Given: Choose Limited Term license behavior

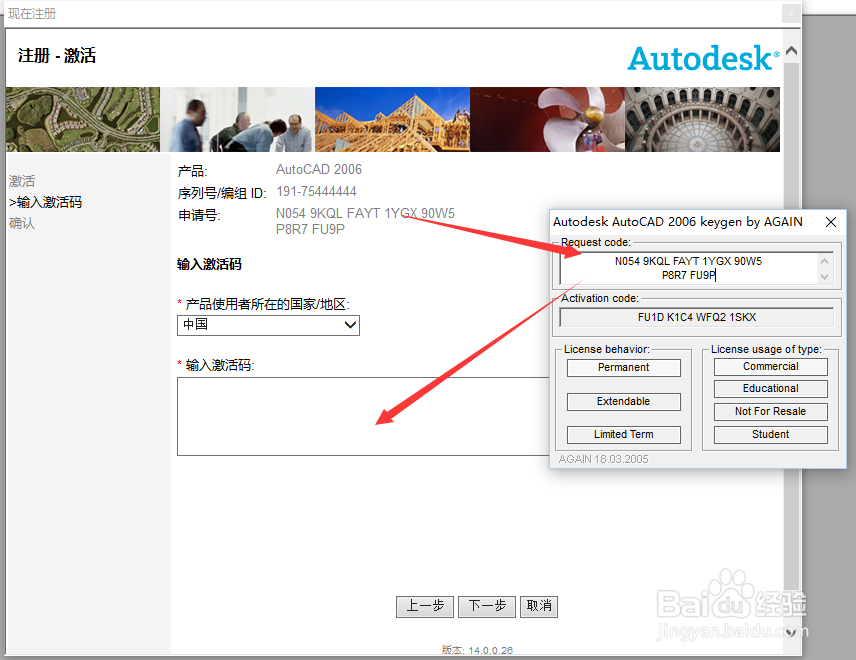Looking at the screenshot, I should [x=623, y=434].
